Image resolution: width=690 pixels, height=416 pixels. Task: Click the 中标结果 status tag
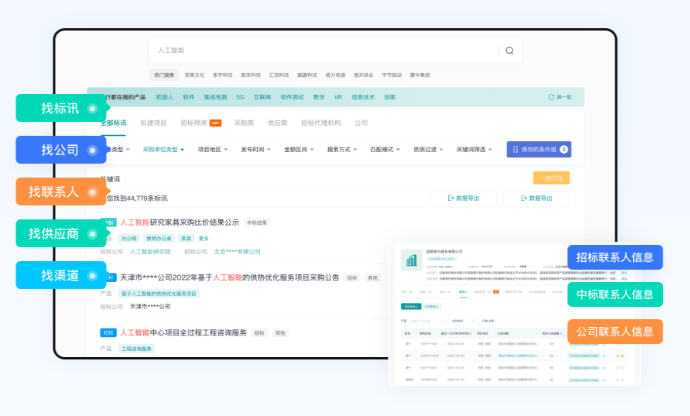(x=257, y=223)
